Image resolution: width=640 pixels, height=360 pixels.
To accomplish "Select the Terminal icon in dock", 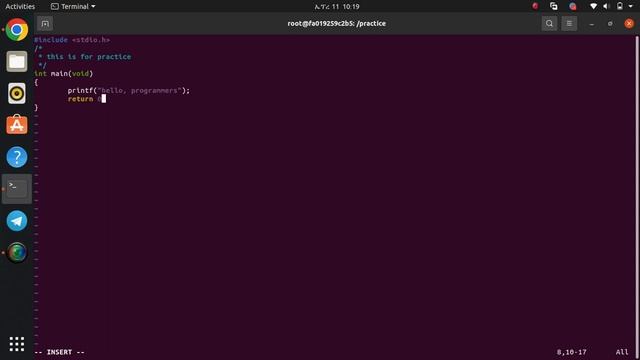I will tap(17, 189).
